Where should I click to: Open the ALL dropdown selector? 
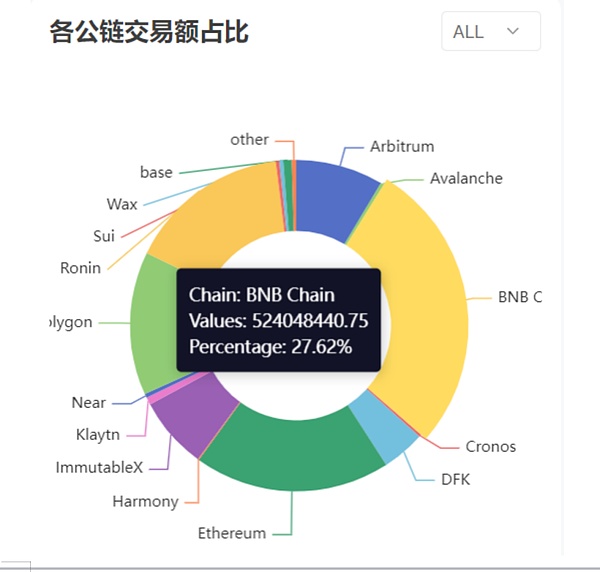[x=490, y=31]
